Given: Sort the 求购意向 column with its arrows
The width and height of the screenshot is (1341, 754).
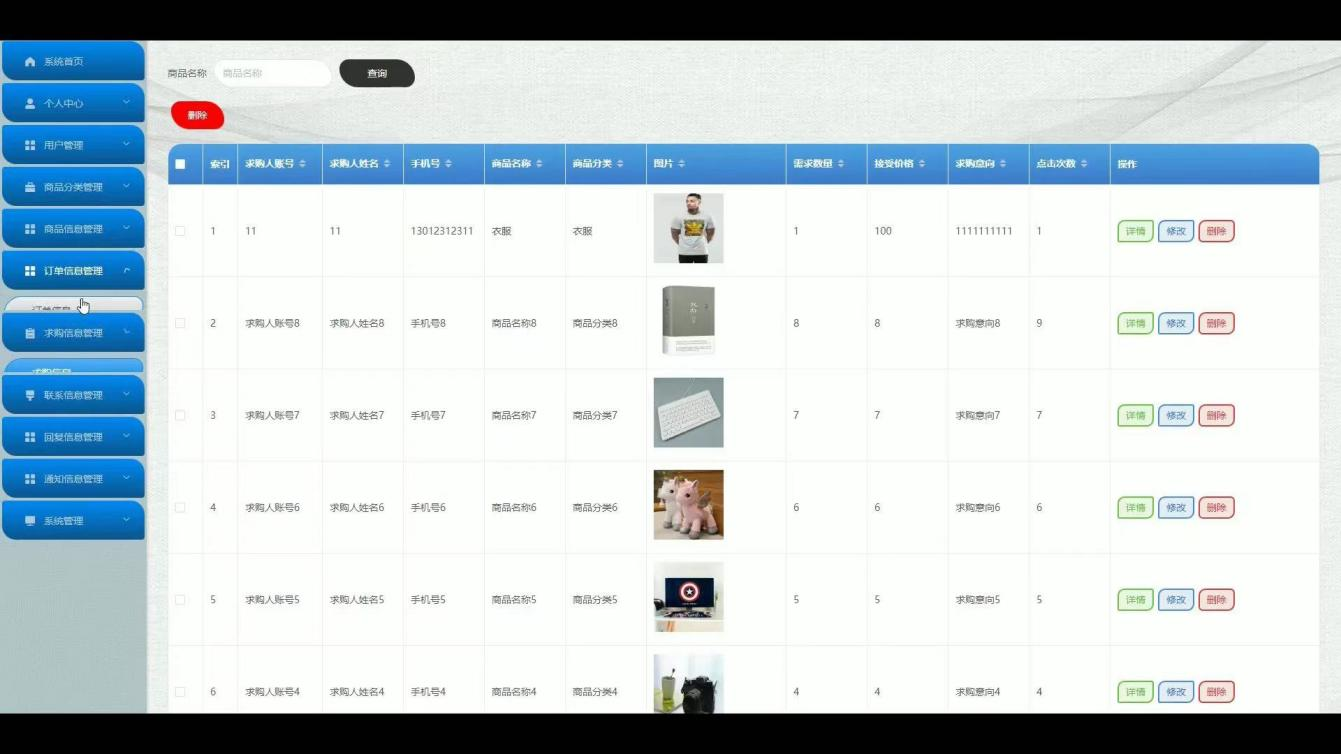Looking at the screenshot, I should (x=1003, y=164).
